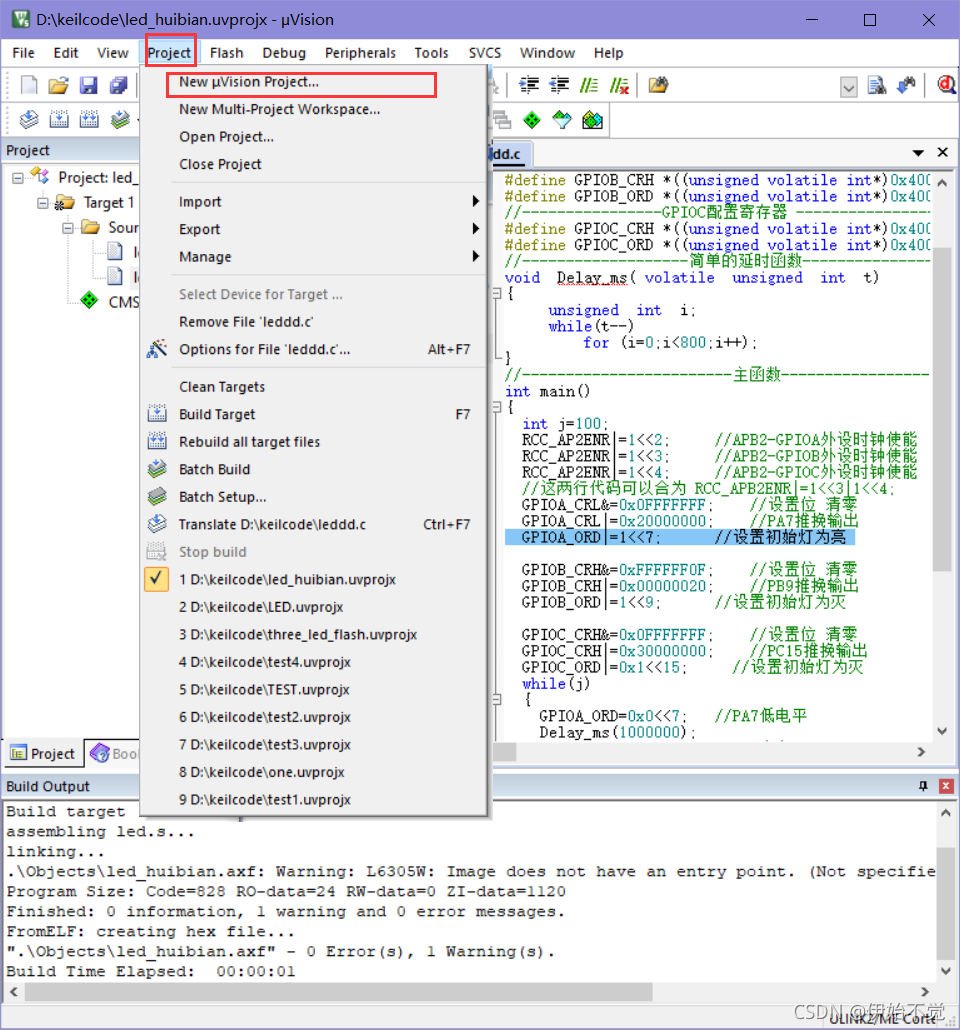
Task: Click the highlighted GPIOA_ORD|=1<<7 code line
Action: tap(679, 537)
